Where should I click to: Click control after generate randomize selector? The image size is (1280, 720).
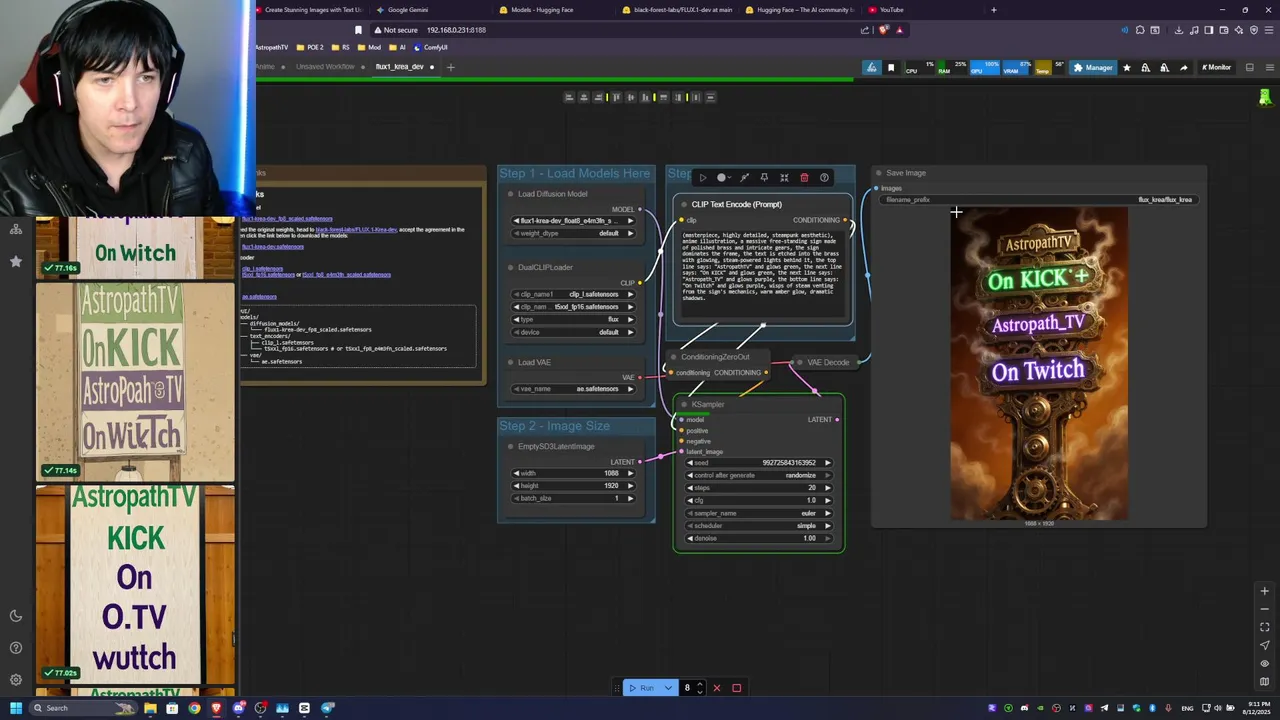tap(759, 475)
